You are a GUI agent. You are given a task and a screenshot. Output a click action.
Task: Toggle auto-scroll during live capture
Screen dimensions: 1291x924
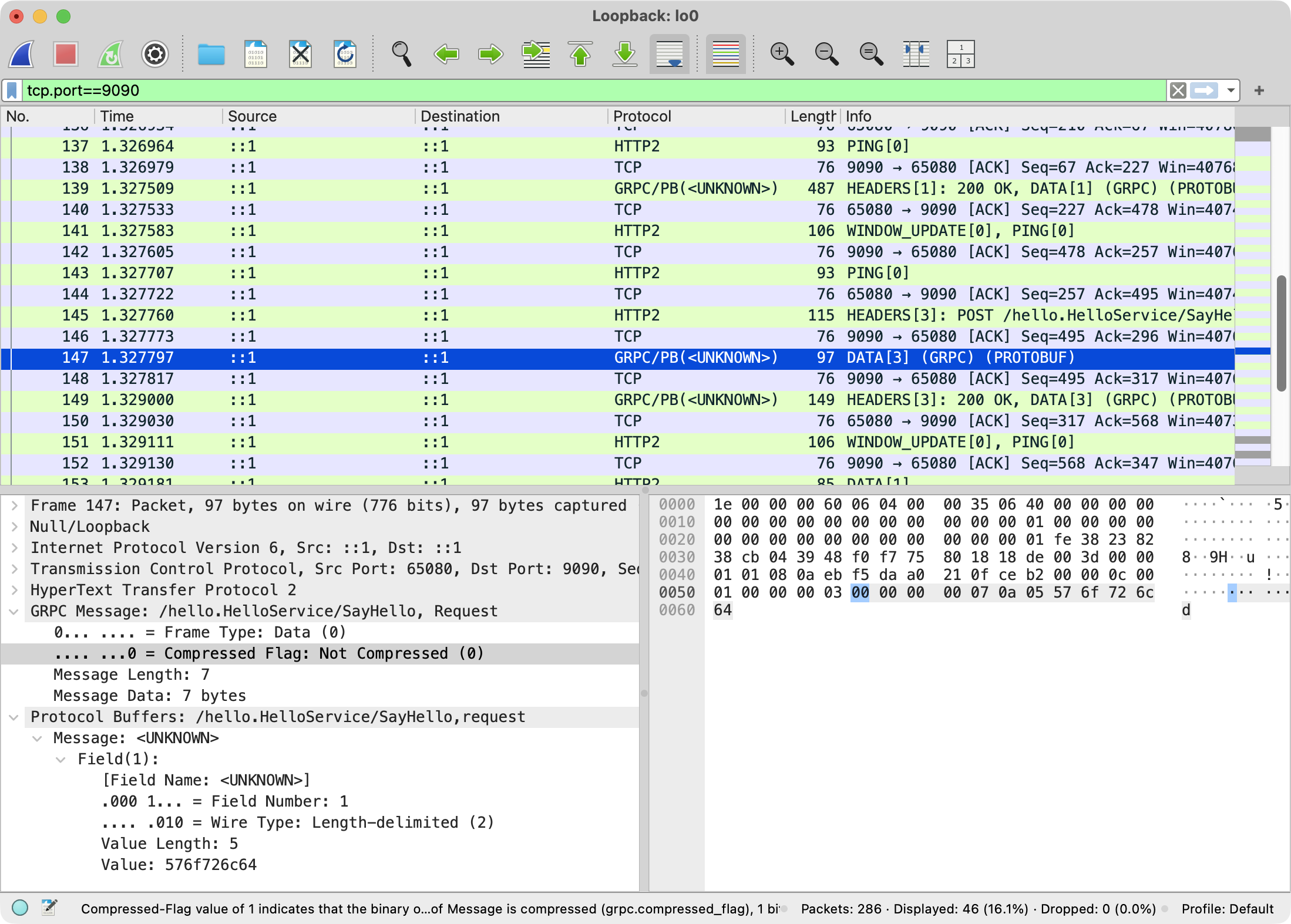669,55
